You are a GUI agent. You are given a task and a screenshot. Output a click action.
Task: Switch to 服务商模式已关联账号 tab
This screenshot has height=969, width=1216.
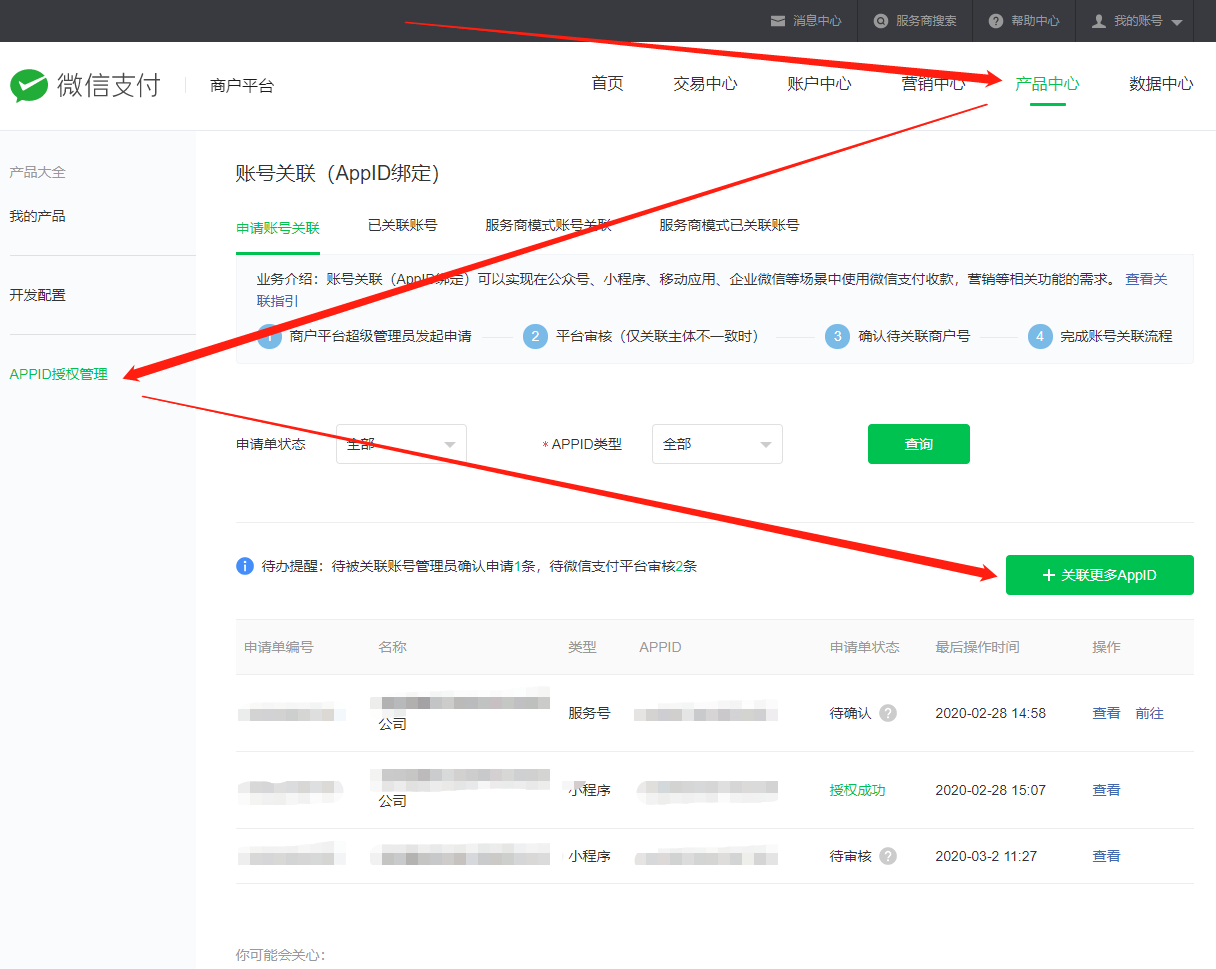729,225
